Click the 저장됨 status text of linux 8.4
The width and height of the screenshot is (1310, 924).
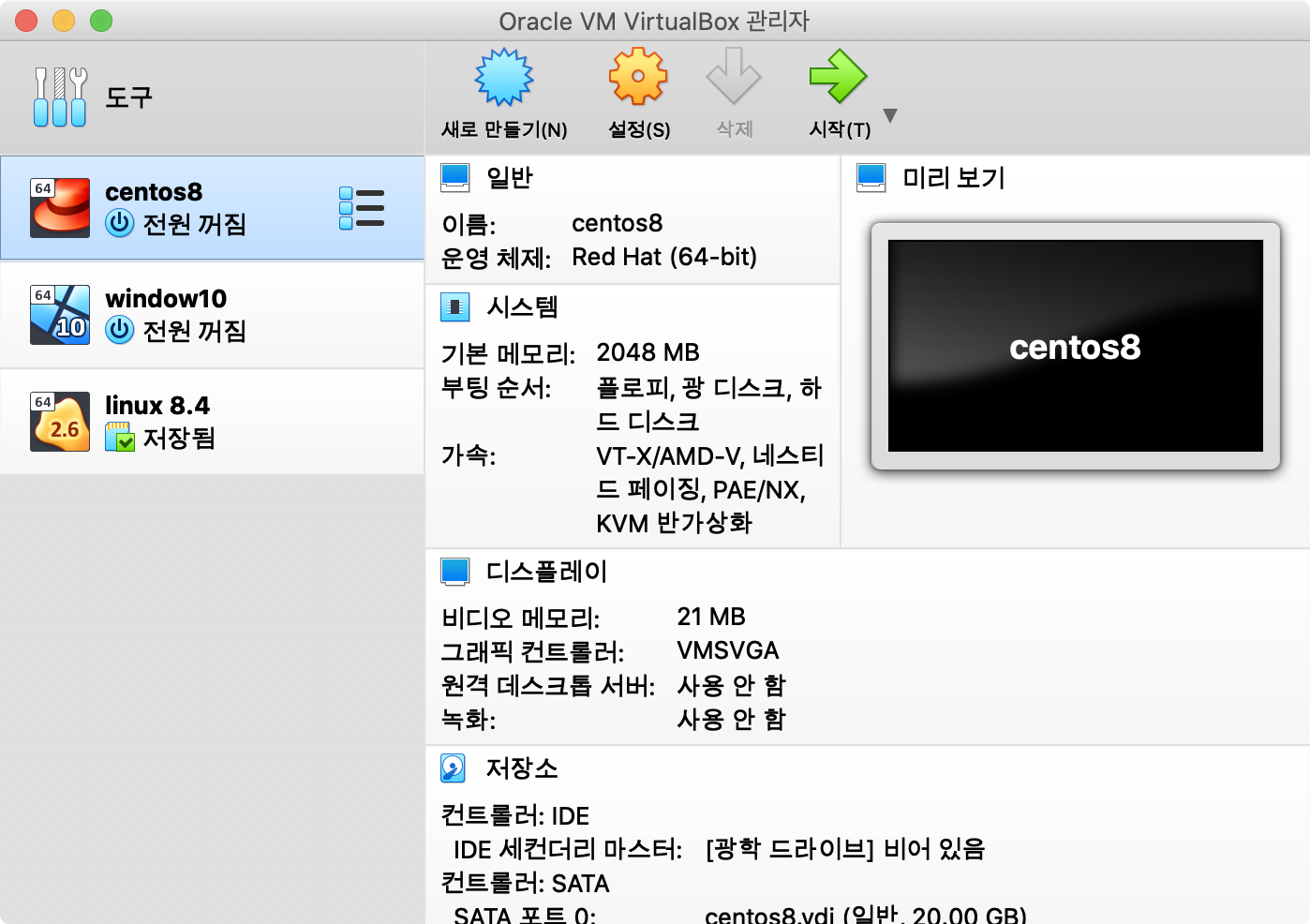coord(179,438)
